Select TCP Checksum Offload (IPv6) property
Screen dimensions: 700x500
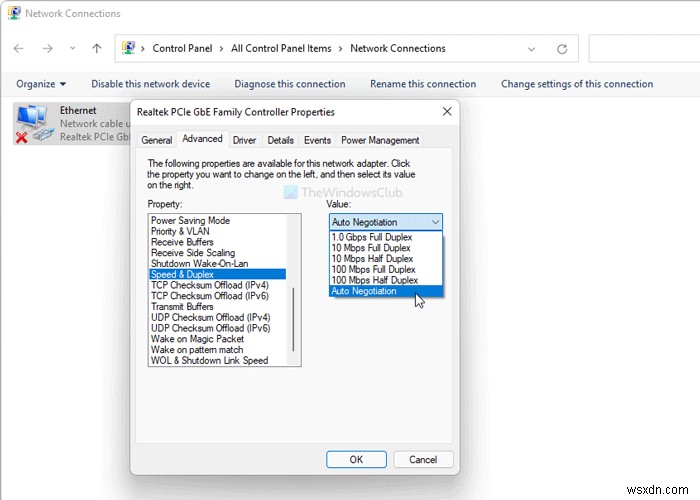click(x=218, y=296)
